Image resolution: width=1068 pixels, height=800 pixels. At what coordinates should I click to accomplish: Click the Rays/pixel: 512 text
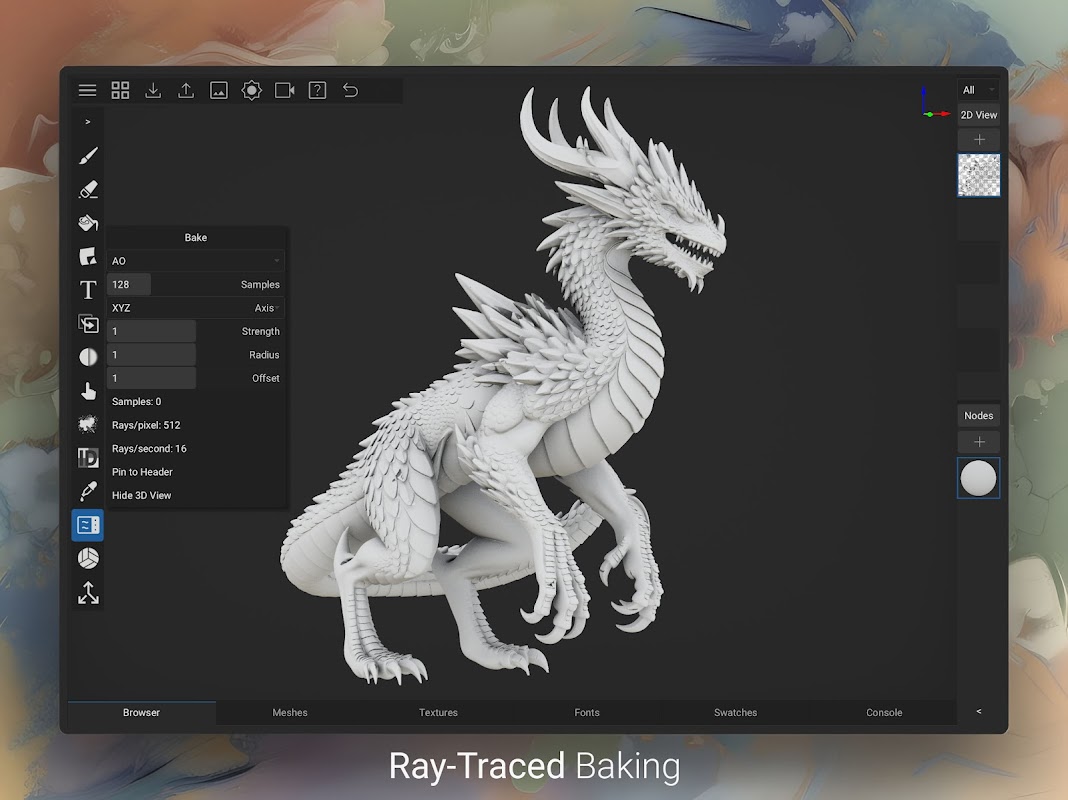(146, 425)
